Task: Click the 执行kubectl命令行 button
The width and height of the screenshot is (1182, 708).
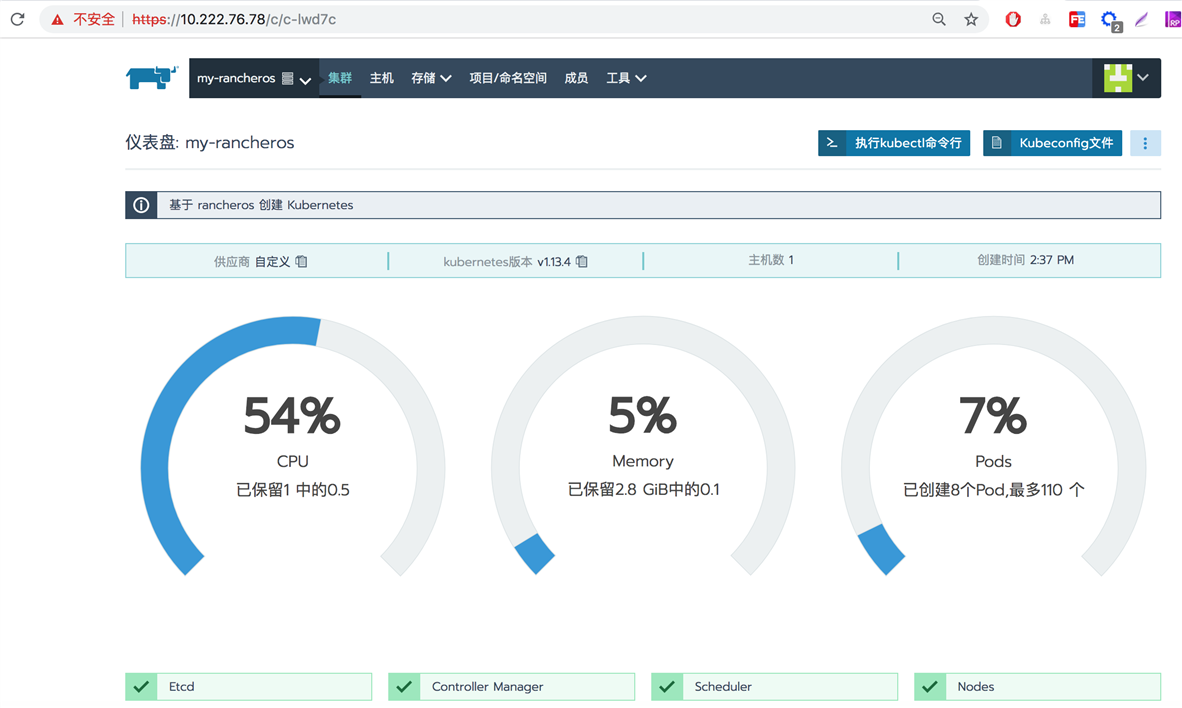Action: point(894,143)
